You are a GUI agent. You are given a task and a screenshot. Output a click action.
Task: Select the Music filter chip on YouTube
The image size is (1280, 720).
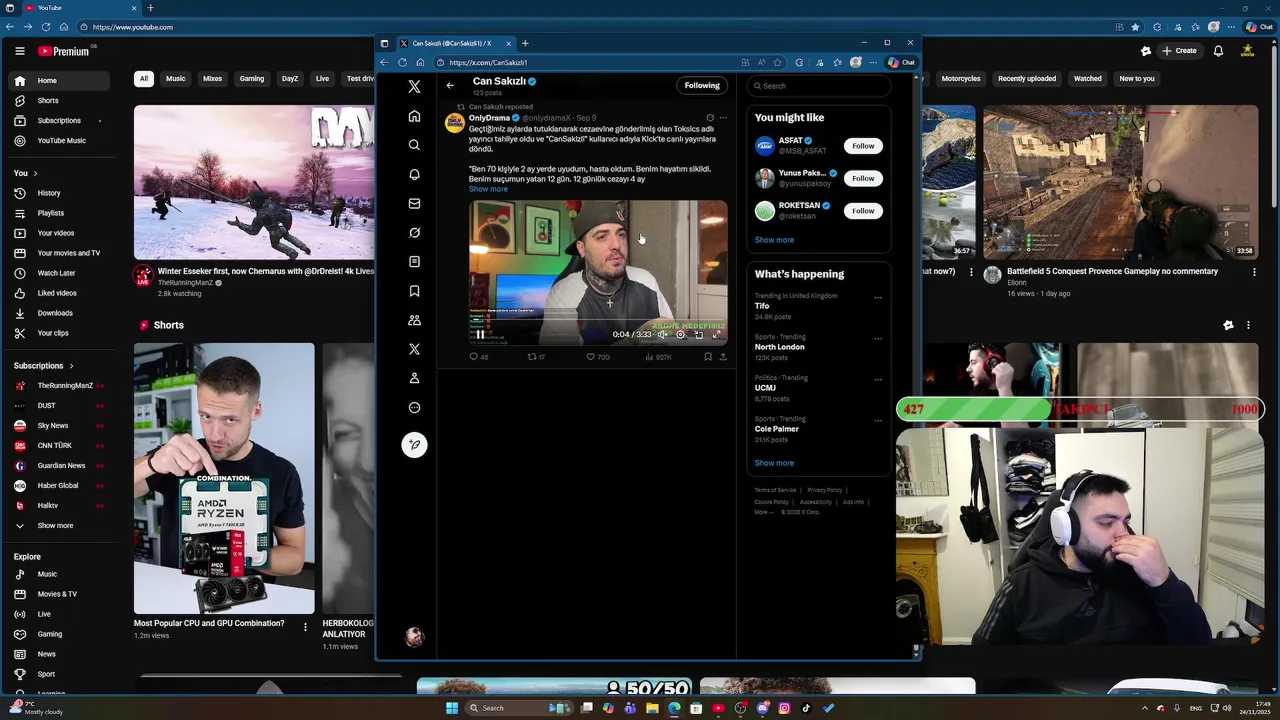[175, 78]
